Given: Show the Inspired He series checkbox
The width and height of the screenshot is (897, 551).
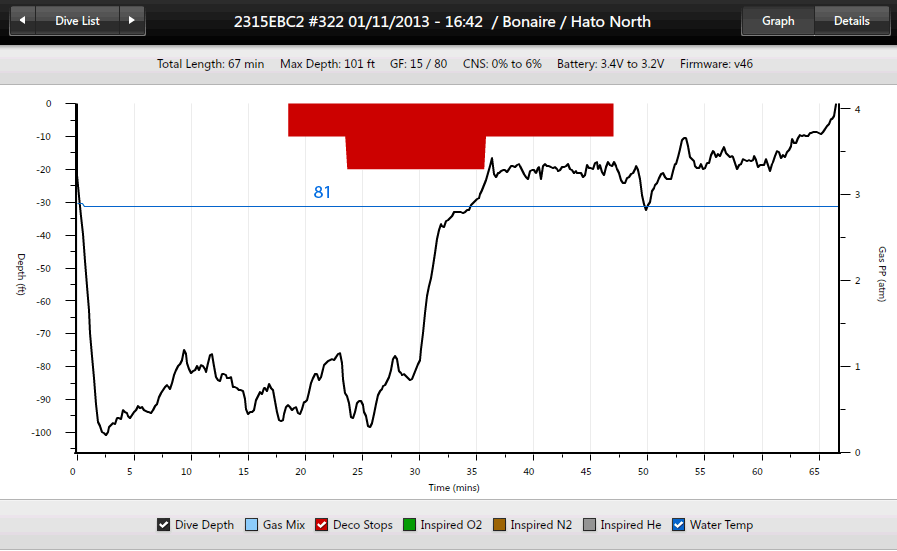Looking at the screenshot, I should pyautogui.click(x=590, y=525).
